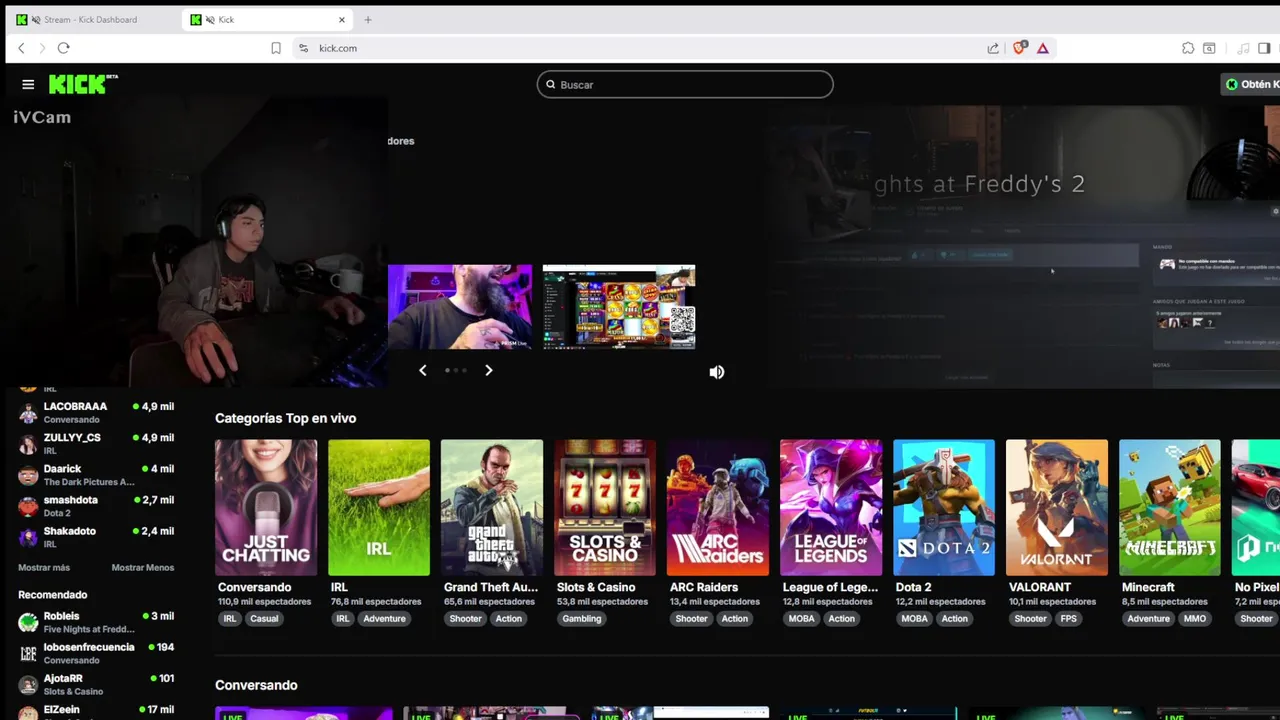Click the Conversando category title link

254,587
